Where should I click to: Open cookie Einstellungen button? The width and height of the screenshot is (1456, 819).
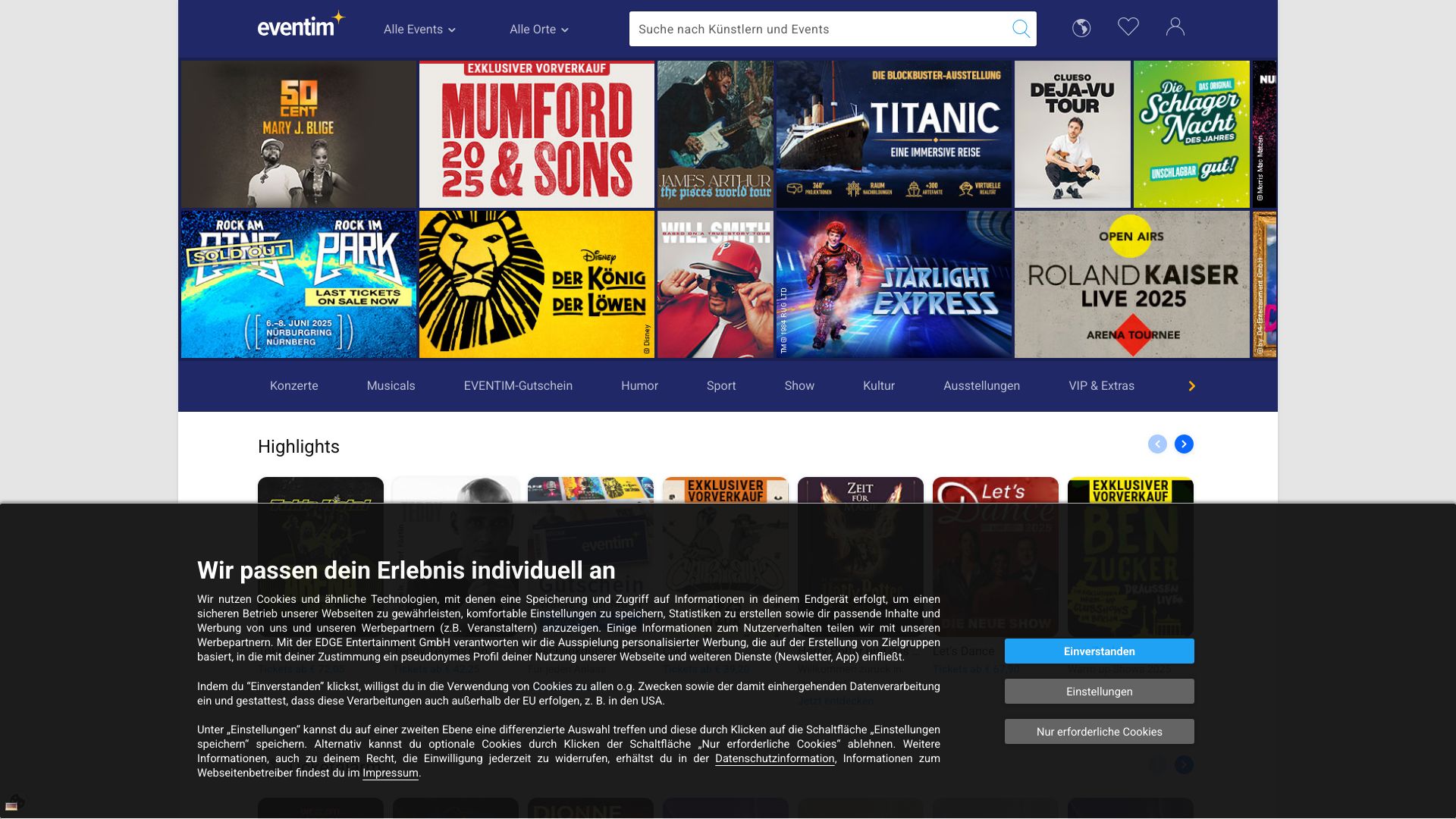[1099, 692]
